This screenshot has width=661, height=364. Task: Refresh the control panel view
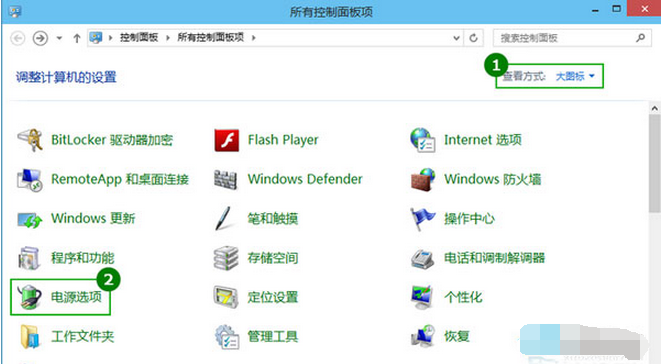pyautogui.click(x=473, y=38)
